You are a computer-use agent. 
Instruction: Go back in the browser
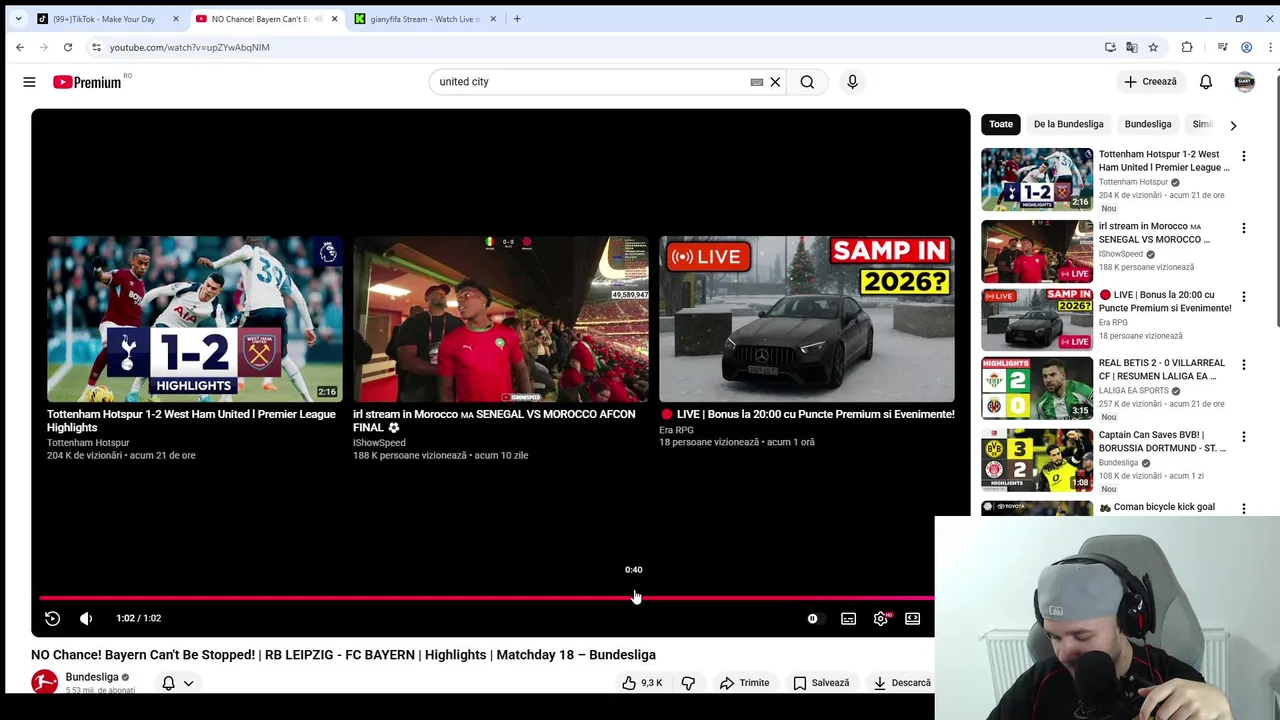click(20, 47)
